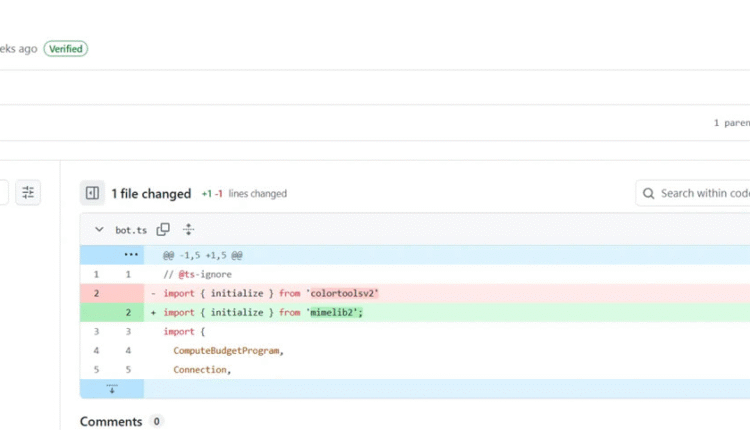
Task: Click the magnifier icon in code search
Action: (650, 193)
